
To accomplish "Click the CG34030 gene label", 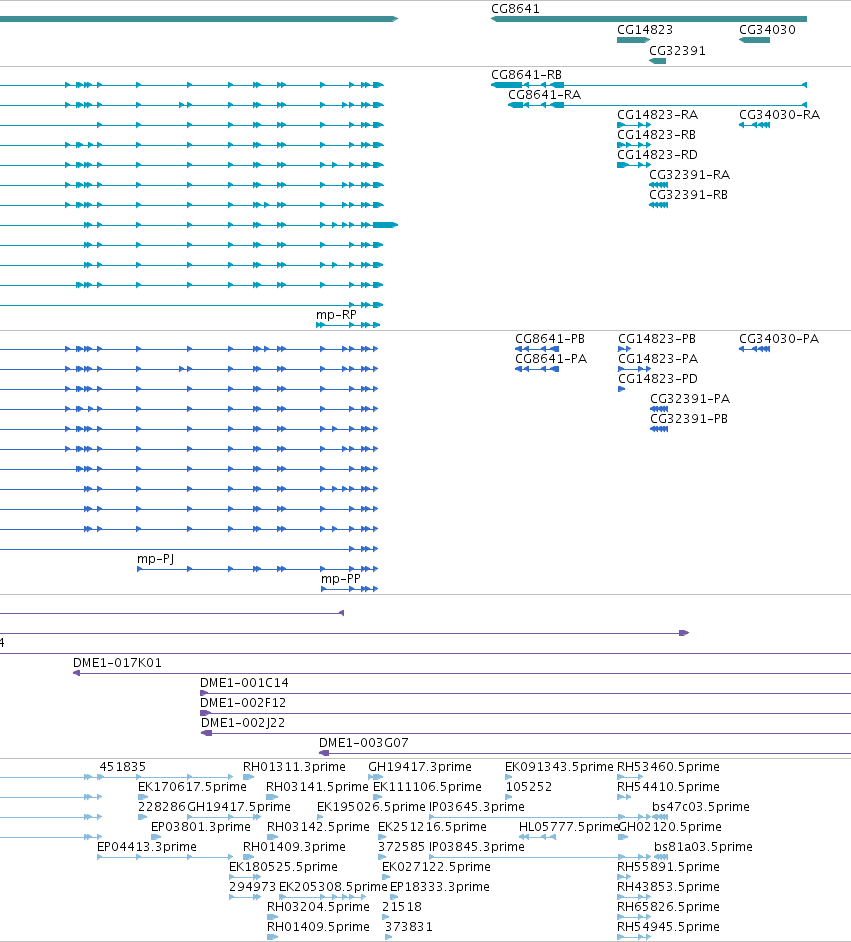I will [767, 30].
